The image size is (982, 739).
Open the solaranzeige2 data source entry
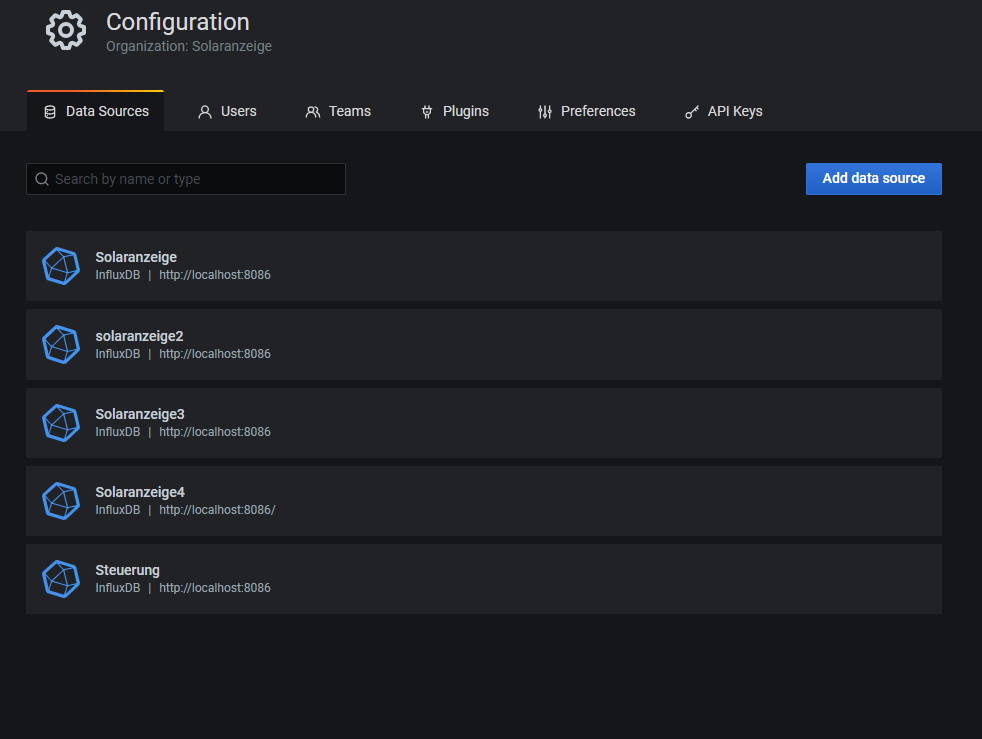[x=139, y=336]
